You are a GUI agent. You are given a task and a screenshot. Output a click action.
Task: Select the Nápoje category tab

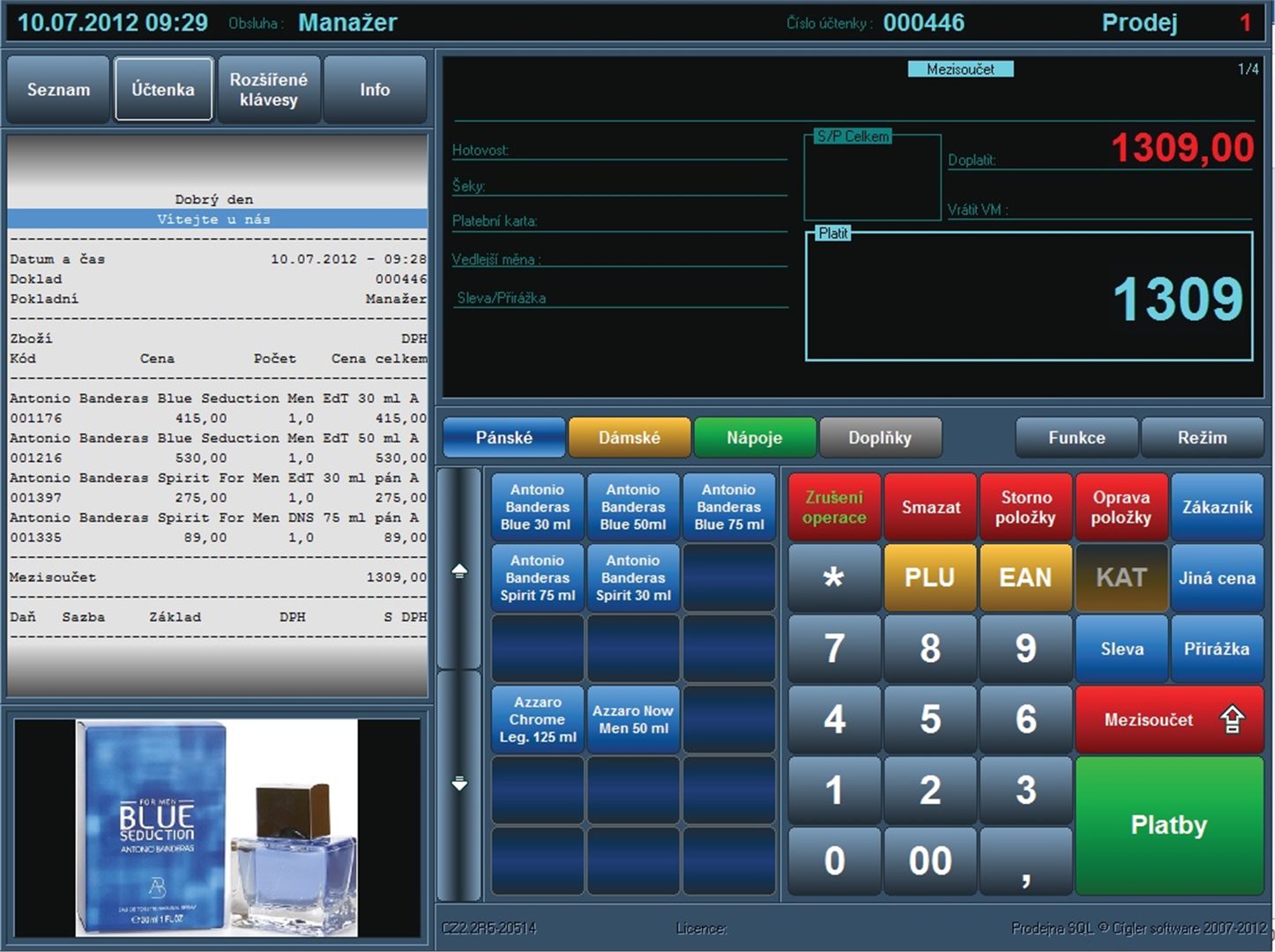[754, 438]
